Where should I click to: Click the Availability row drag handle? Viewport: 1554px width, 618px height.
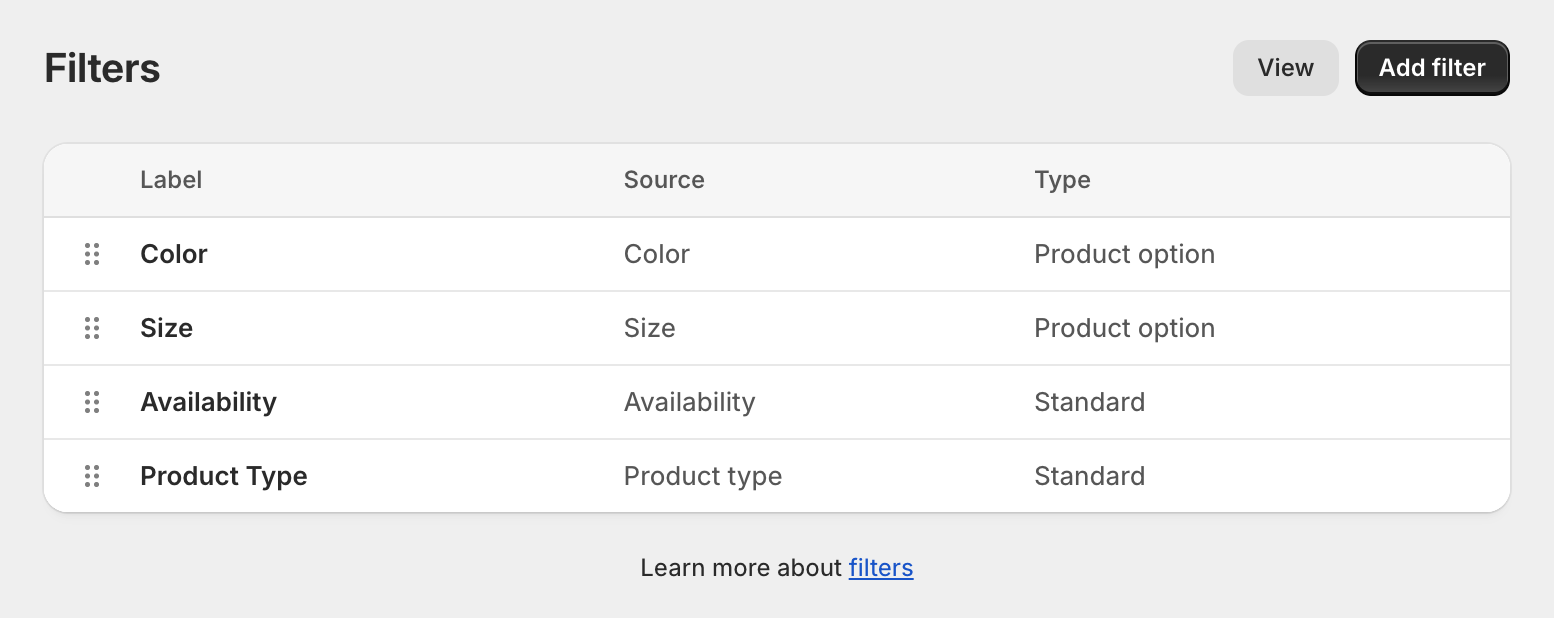(92, 402)
